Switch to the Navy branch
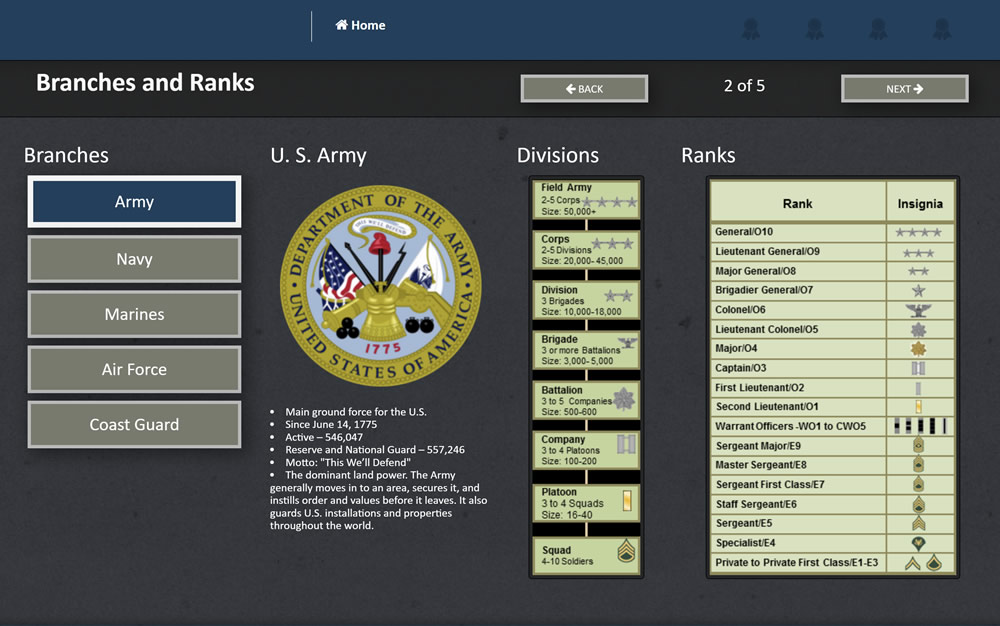Image resolution: width=1000 pixels, height=626 pixels. click(x=134, y=259)
